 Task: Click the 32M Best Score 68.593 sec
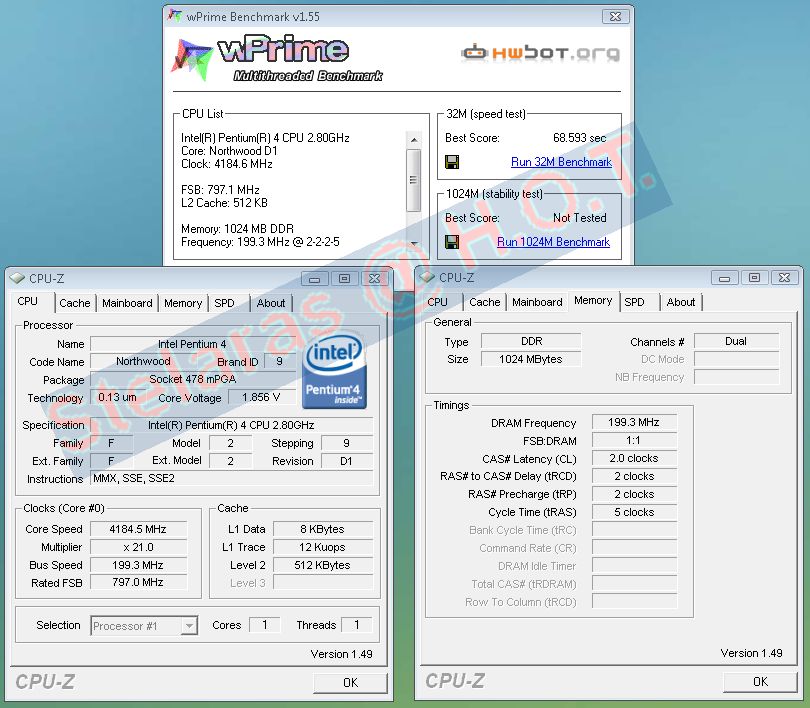pyautogui.click(x=580, y=138)
